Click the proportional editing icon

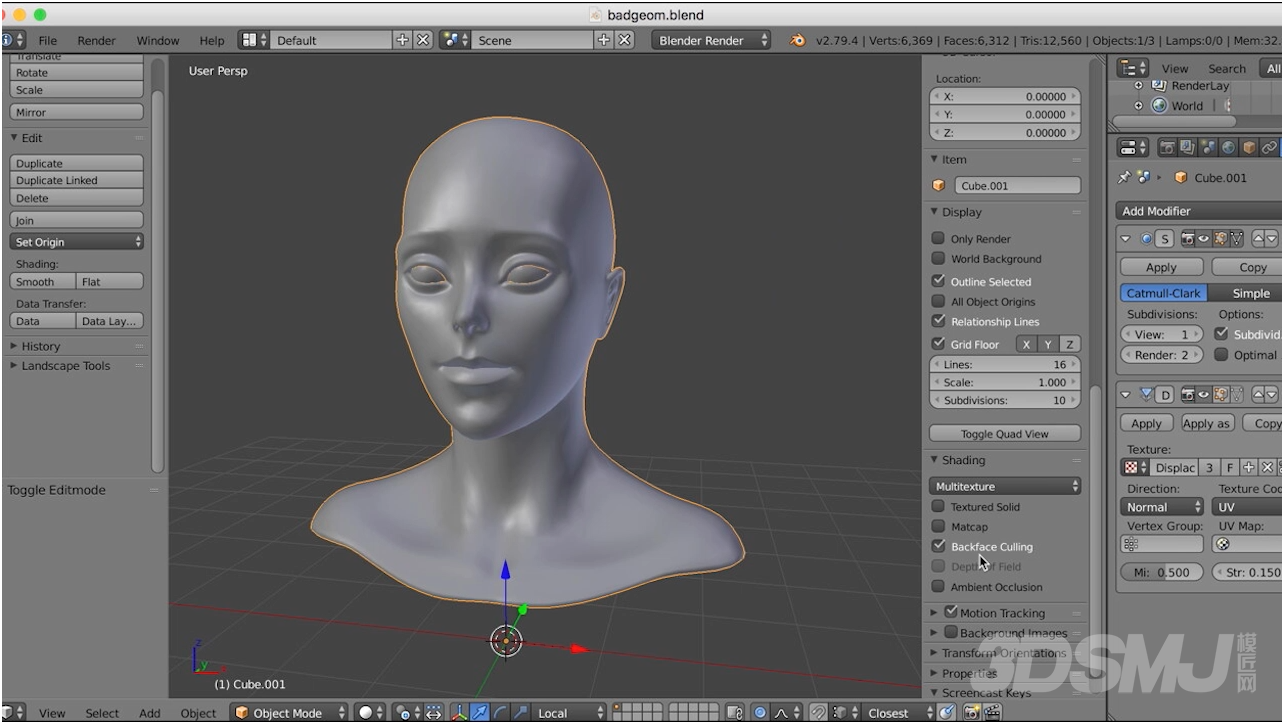click(760, 713)
